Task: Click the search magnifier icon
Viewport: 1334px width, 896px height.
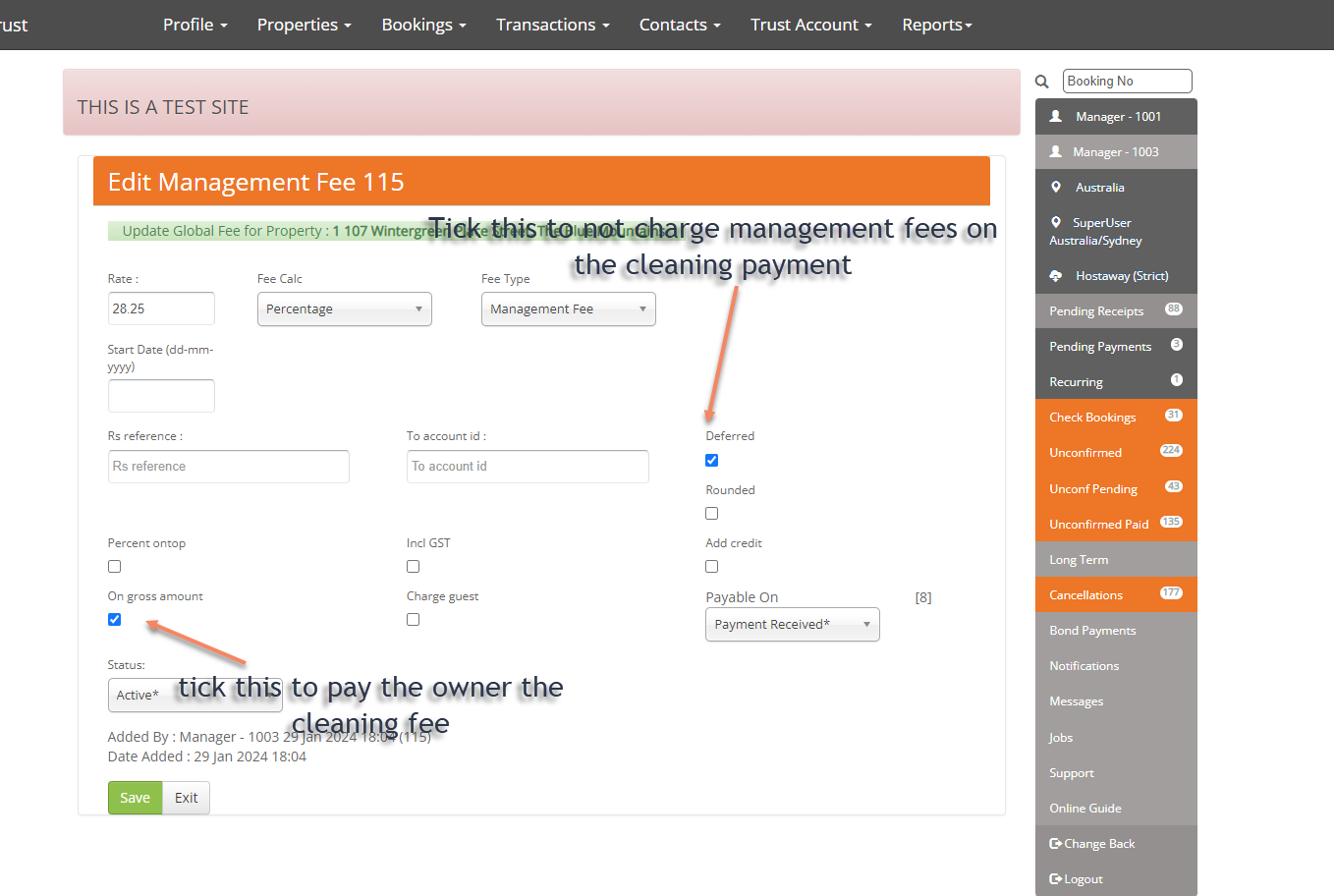Action: tap(1042, 82)
